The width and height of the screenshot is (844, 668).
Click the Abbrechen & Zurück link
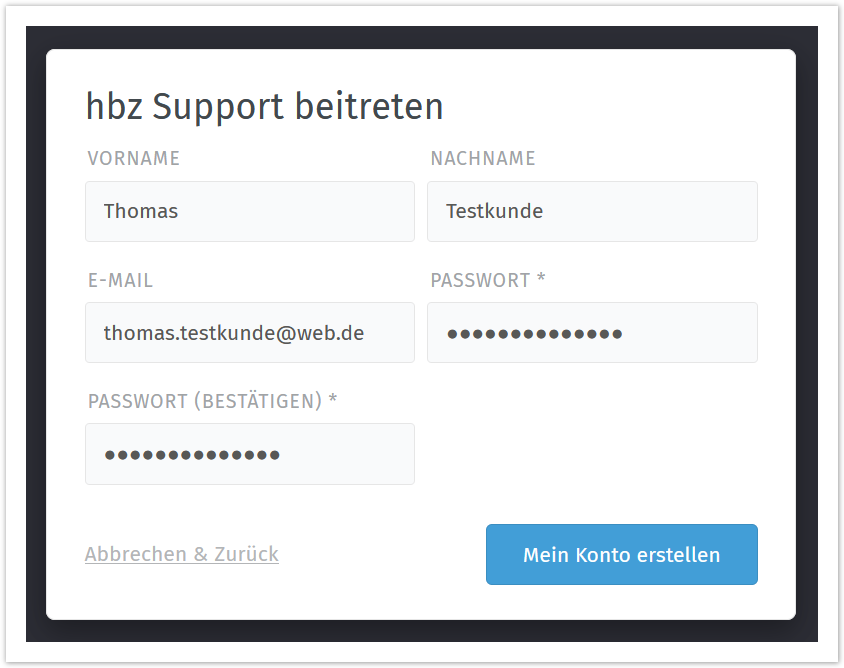point(182,554)
